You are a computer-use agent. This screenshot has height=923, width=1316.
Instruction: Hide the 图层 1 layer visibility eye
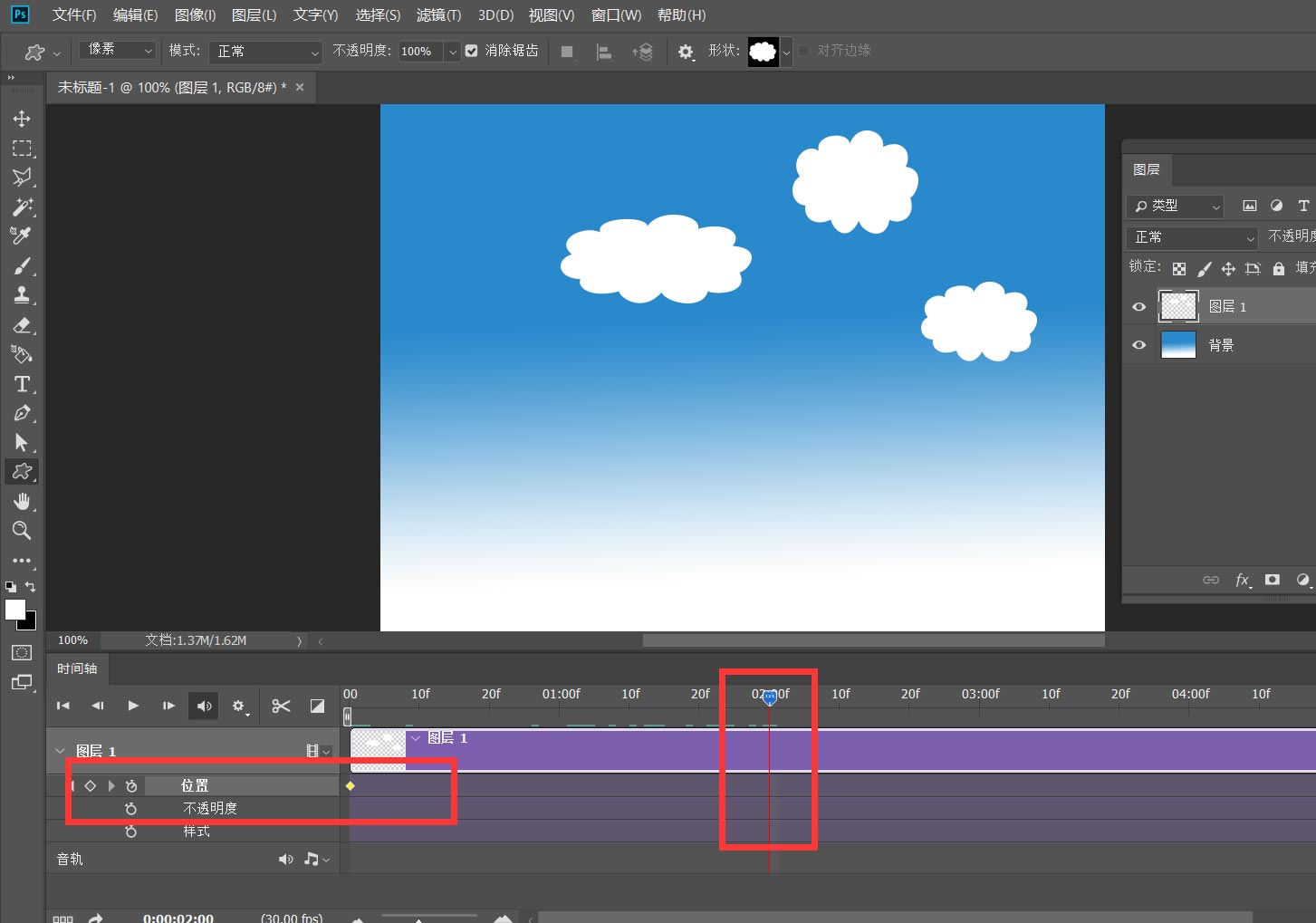point(1139,307)
